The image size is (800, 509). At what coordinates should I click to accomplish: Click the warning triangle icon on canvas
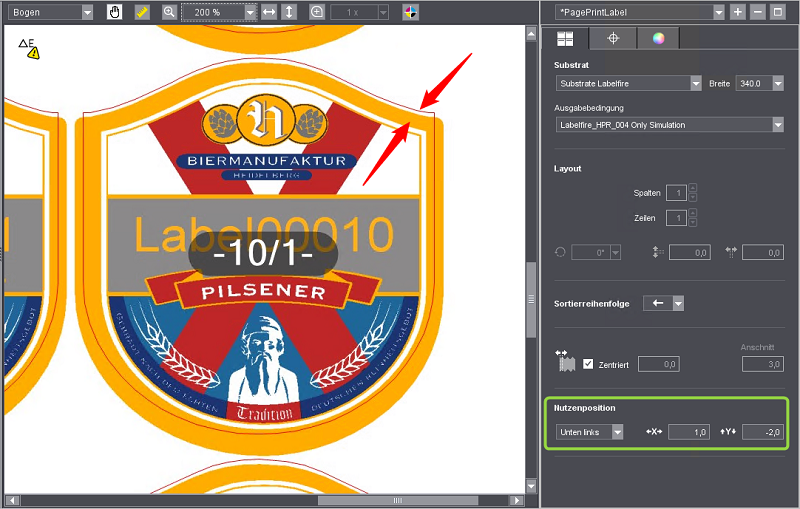coord(33,52)
